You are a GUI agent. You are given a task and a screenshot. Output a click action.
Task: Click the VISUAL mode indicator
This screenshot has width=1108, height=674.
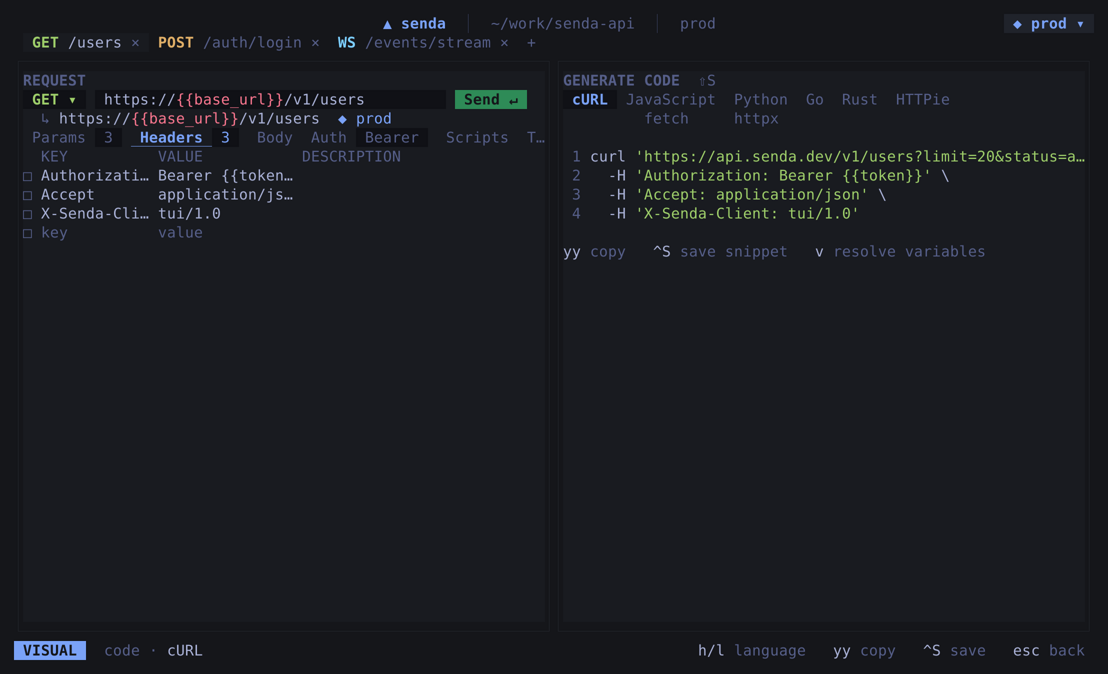(49, 651)
